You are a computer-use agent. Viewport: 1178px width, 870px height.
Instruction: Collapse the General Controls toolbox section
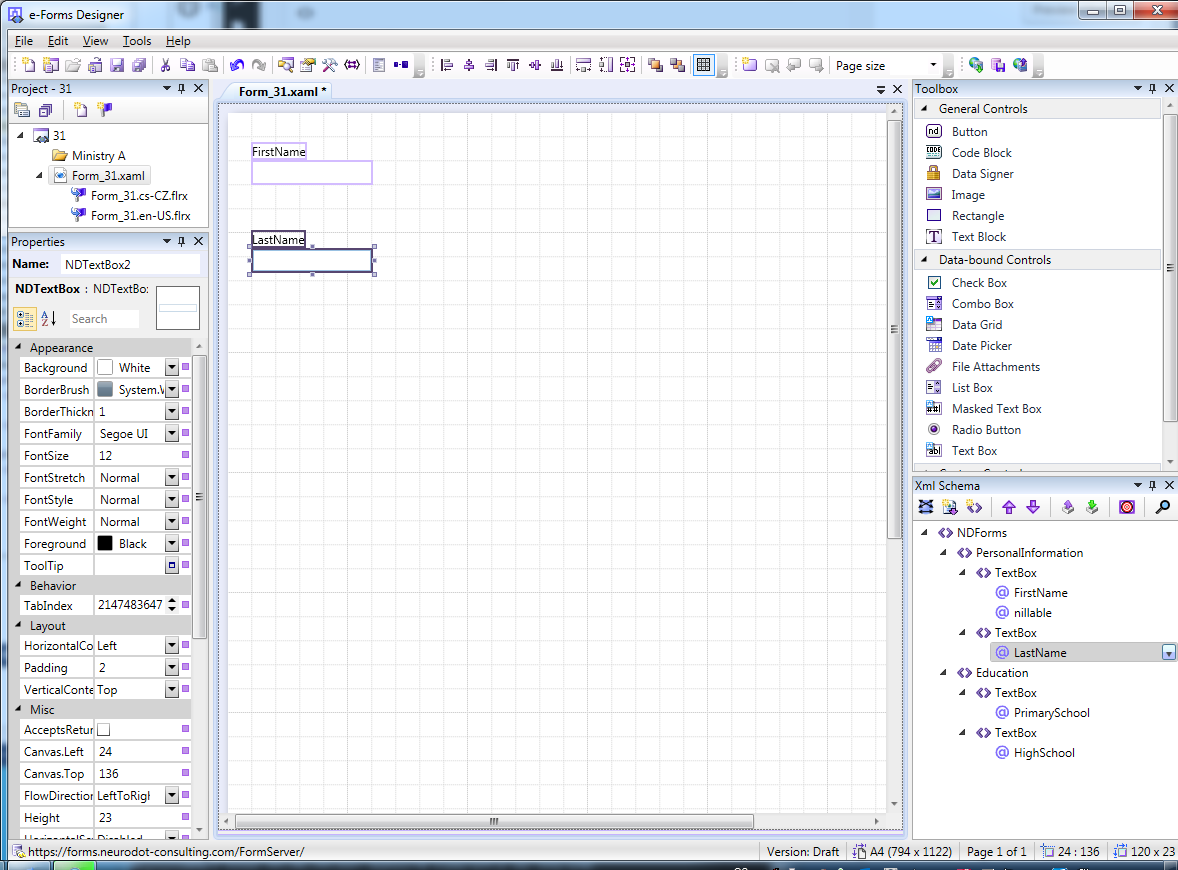pos(925,108)
